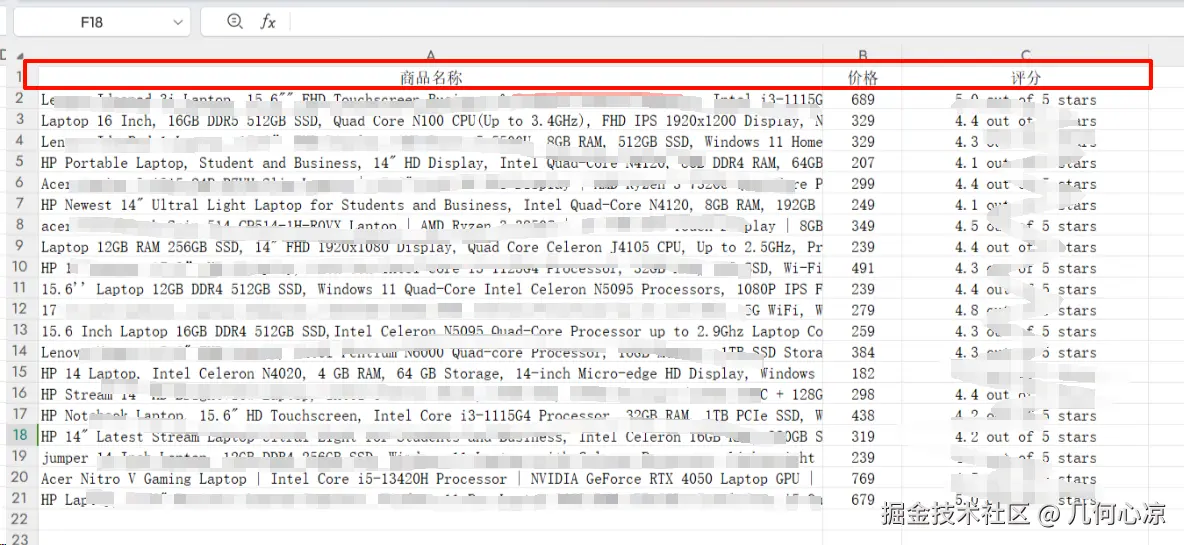
Task: Open the name box dropdown arrow beside F18
Action: pyautogui.click(x=178, y=23)
